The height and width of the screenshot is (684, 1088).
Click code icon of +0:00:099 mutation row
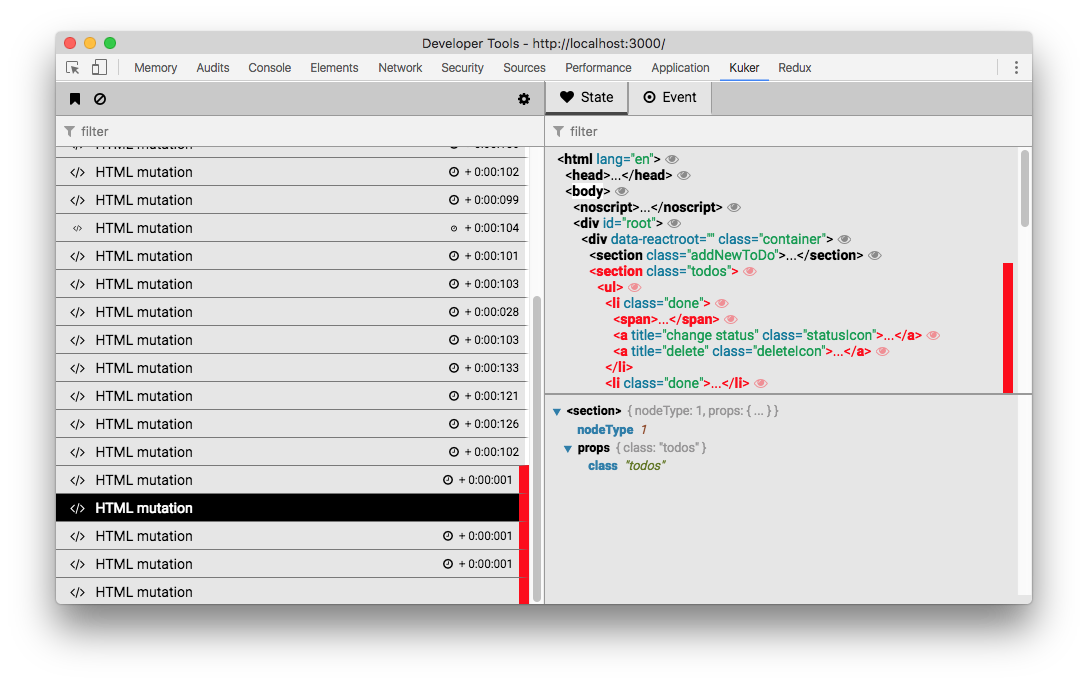click(77, 200)
